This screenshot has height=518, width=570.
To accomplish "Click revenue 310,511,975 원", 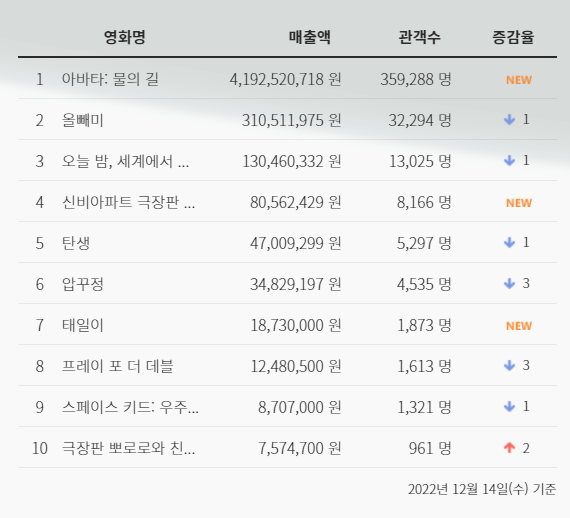I will click(292, 120).
